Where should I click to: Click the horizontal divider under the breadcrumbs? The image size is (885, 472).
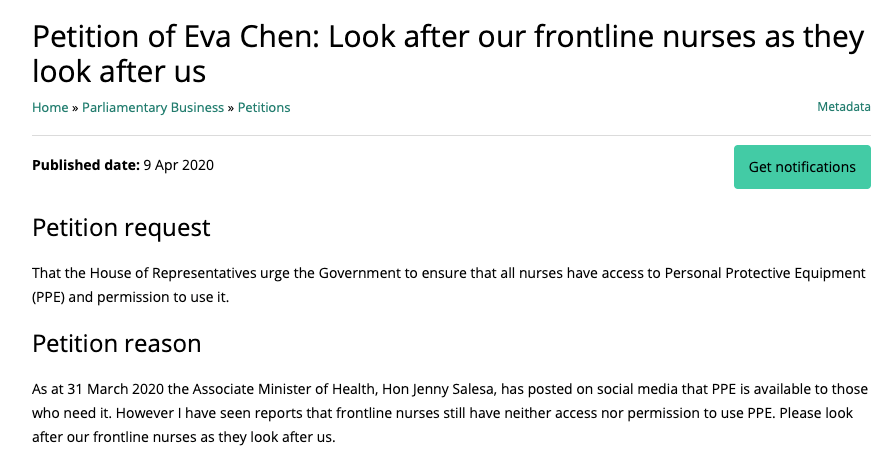pos(452,136)
